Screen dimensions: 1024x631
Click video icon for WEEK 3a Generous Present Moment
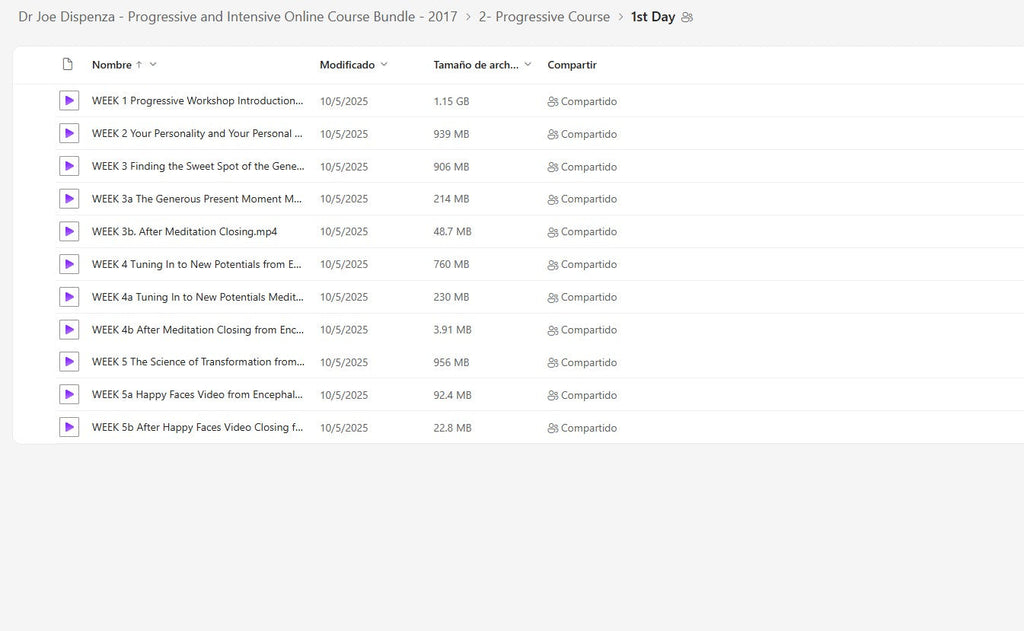coord(69,199)
